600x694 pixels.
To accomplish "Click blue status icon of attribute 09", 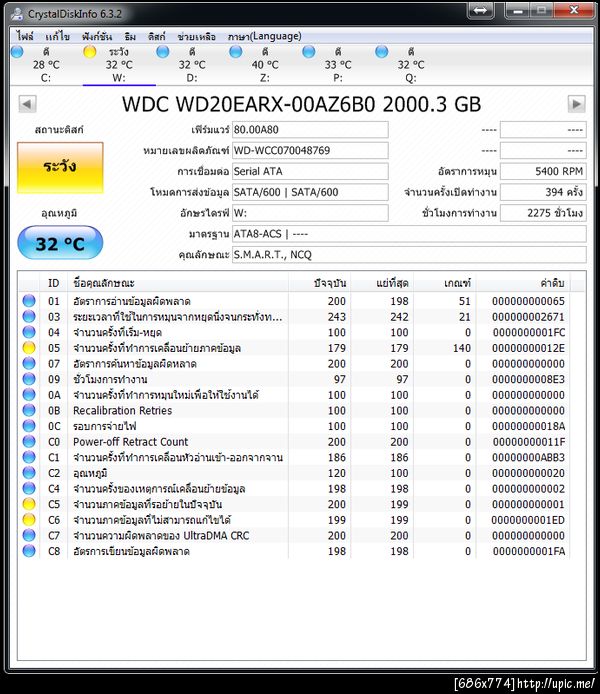I will [x=29, y=379].
